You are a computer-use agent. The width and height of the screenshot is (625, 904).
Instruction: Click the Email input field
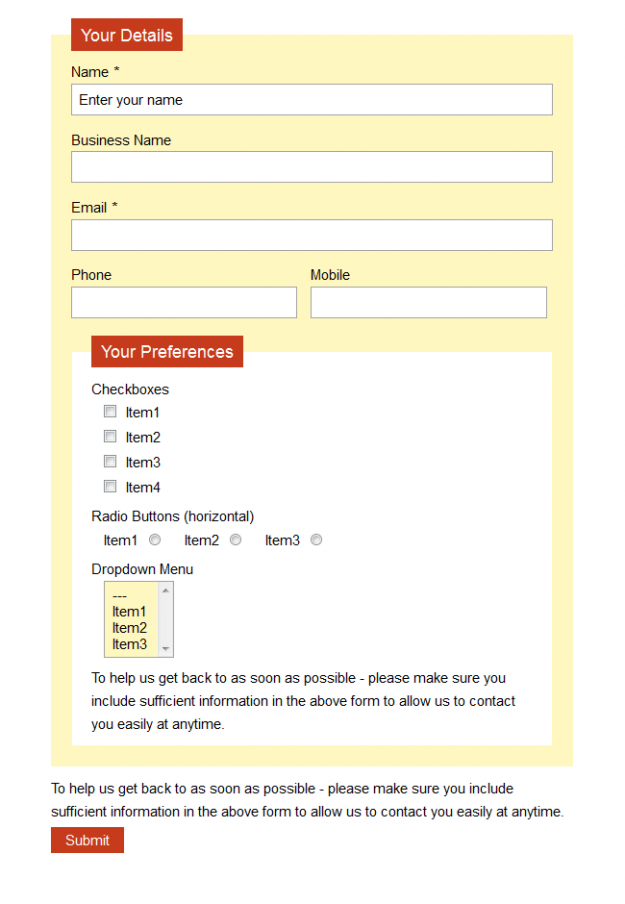pos(311,235)
